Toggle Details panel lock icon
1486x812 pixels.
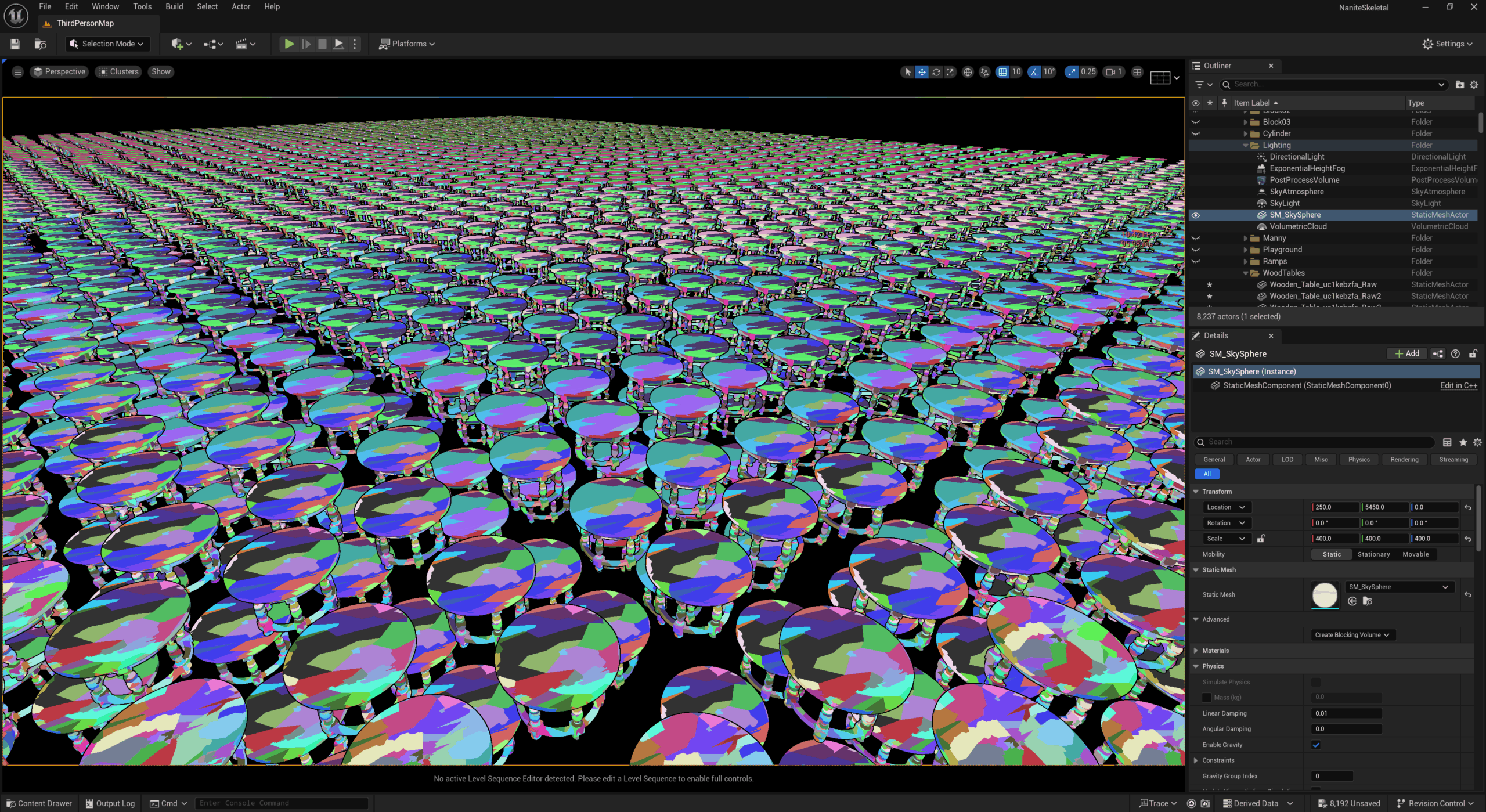click(x=1473, y=353)
